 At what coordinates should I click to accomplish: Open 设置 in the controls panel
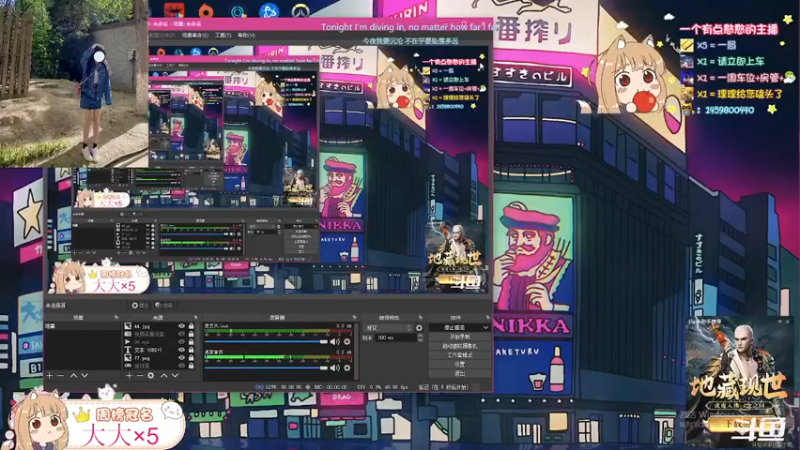pos(460,364)
